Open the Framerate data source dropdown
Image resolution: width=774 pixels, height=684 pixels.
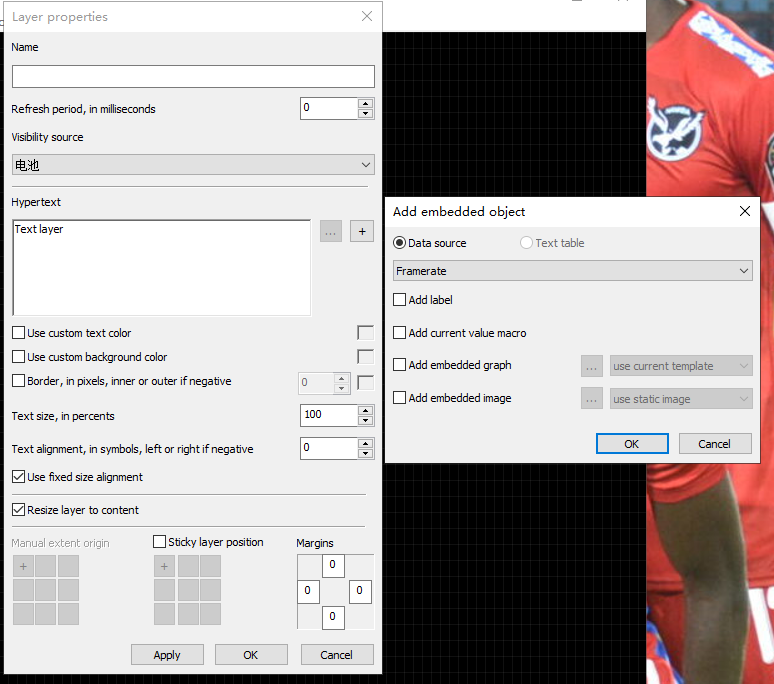[573, 271]
